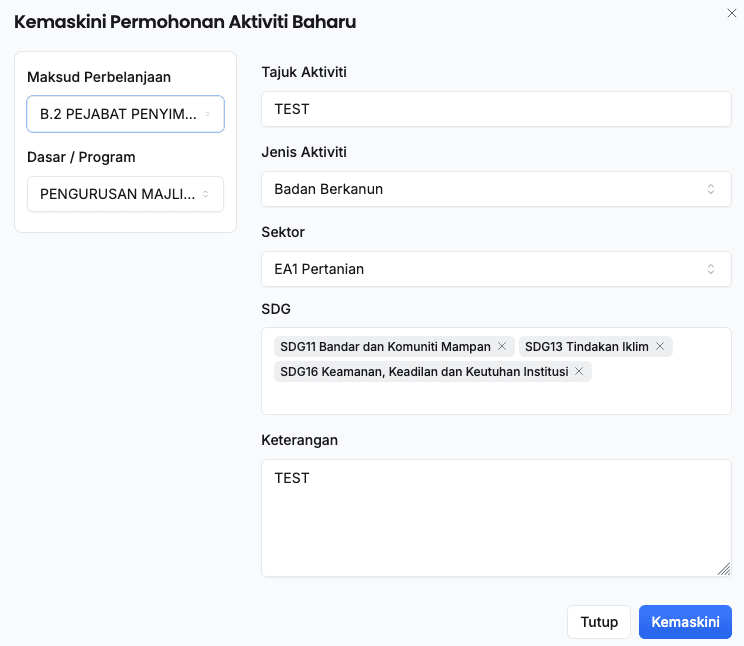Click the chevron arrows in Jenis Aktiviti field

(711, 189)
